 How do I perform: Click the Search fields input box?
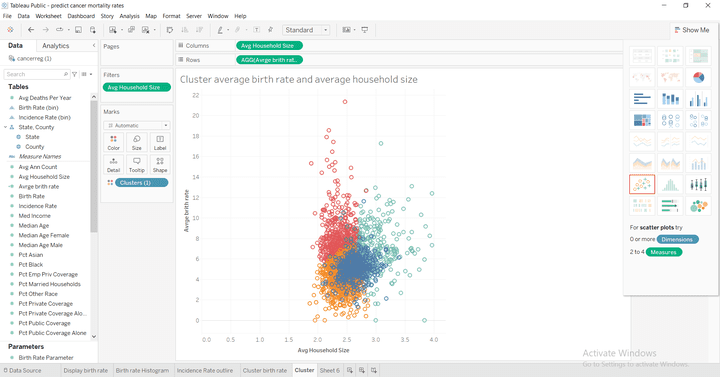coord(37,74)
